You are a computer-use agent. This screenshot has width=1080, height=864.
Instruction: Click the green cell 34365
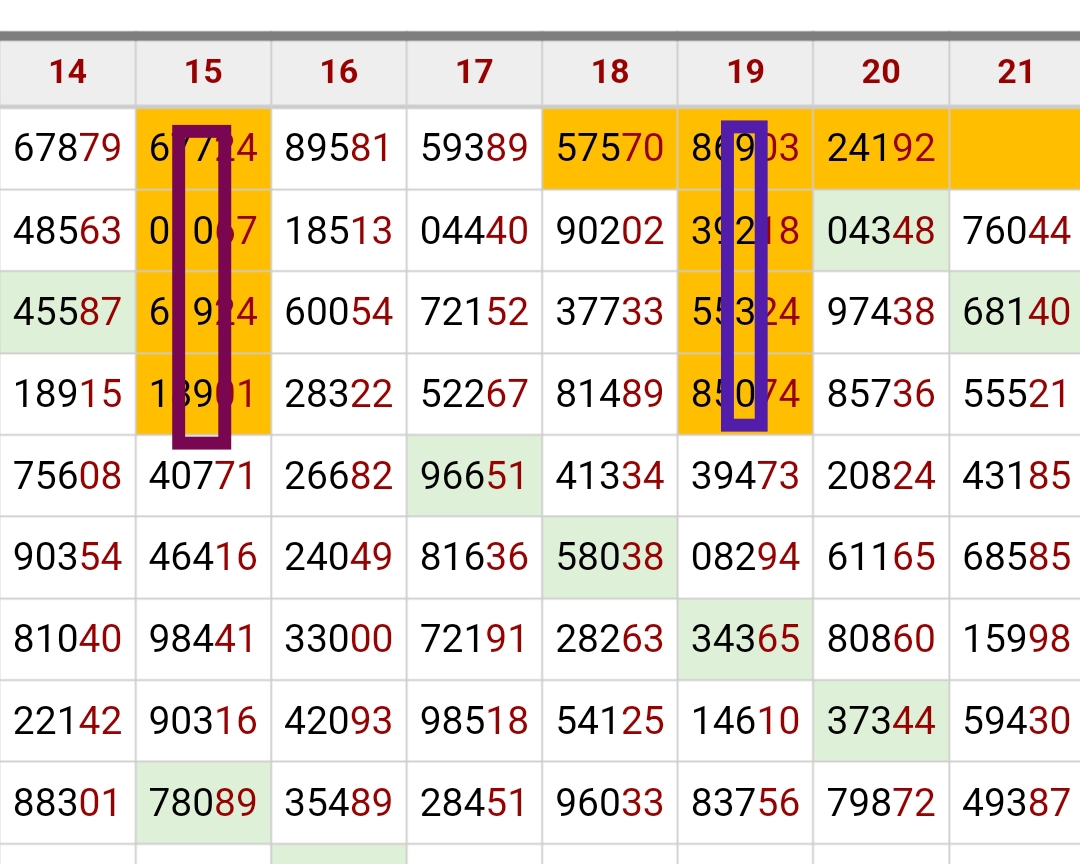(x=745, y=639)
